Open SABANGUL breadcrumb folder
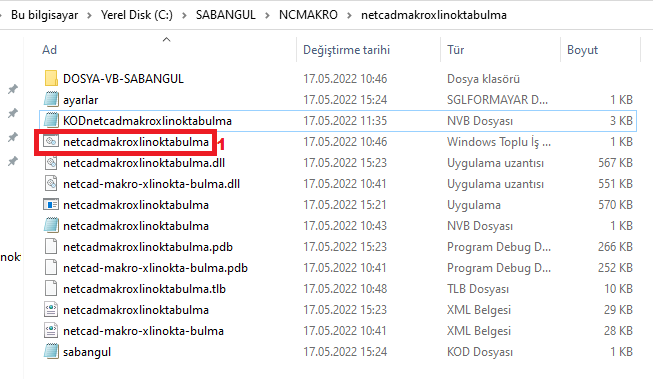Viewport: 653px width, 379px height. pos(226,15)
